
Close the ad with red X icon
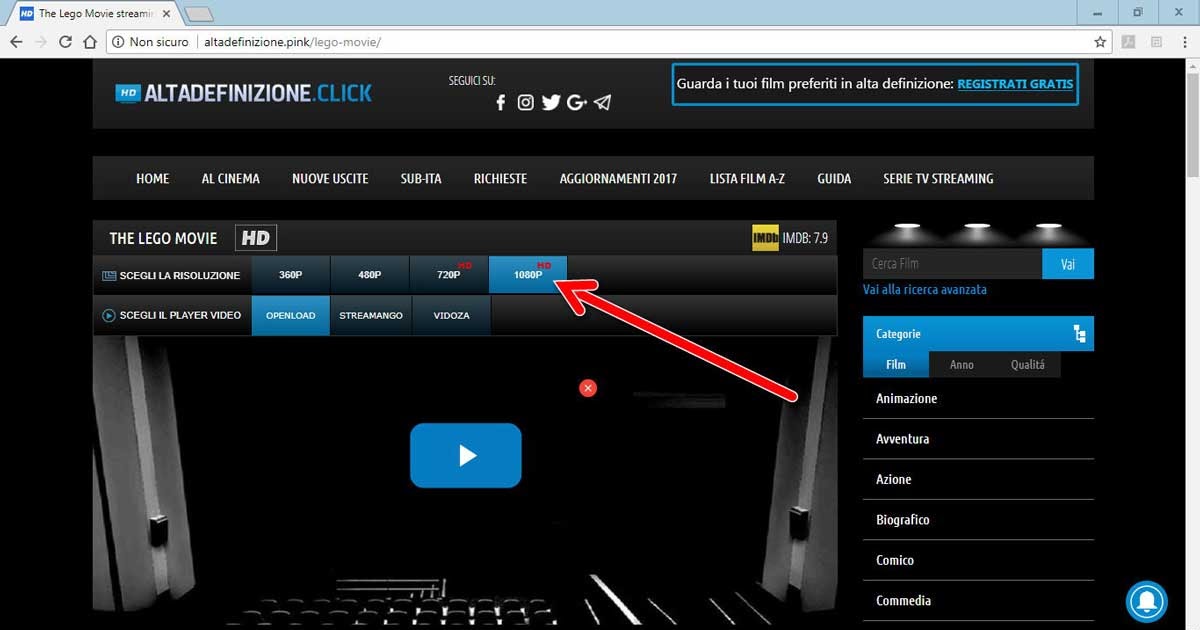[588, 387]
